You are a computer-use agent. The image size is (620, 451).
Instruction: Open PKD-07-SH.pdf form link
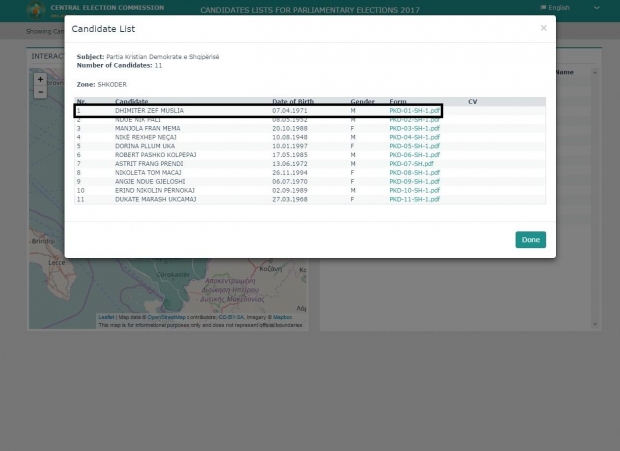click(x=411, y=164)
